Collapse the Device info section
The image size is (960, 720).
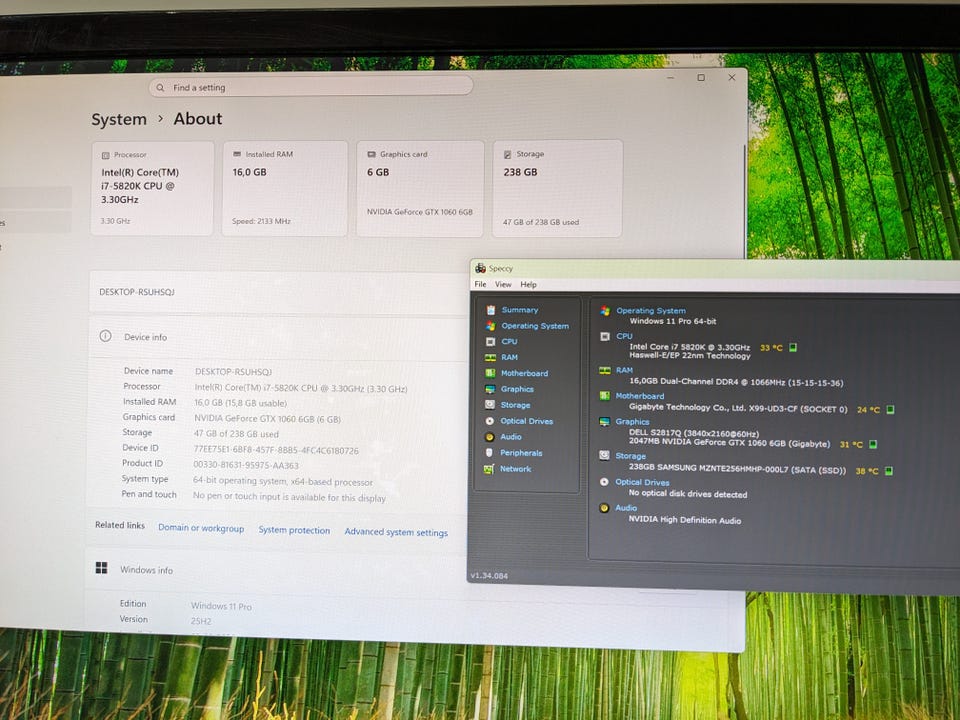(x=279, y=337)
